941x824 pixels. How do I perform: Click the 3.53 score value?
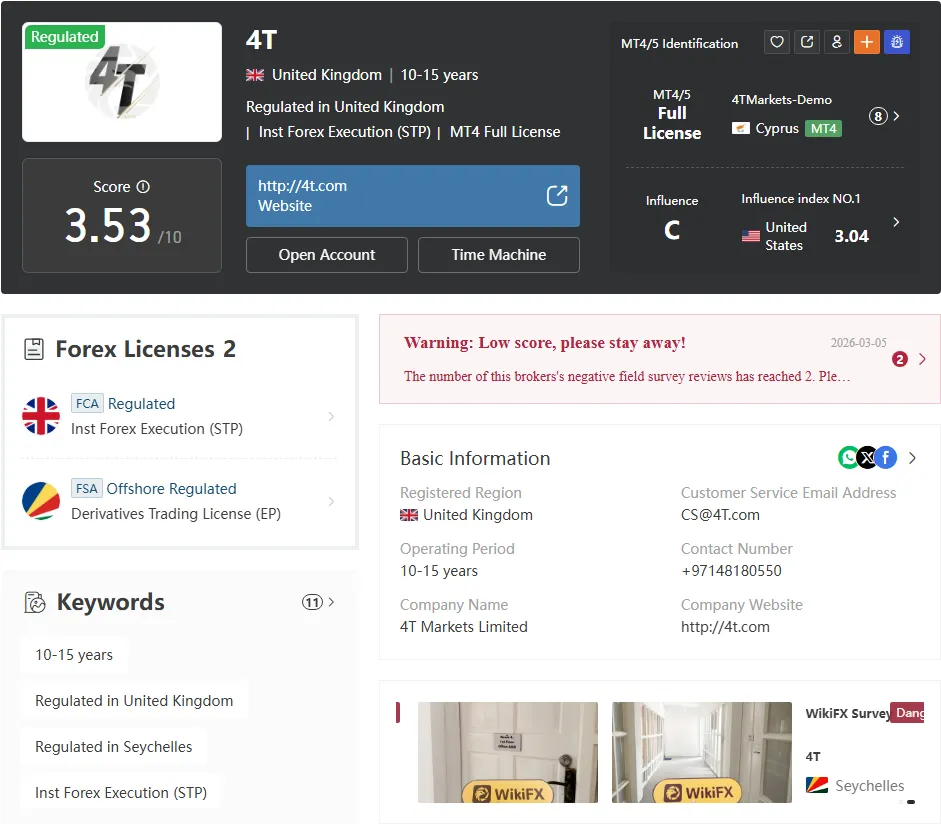click(108, 226)
